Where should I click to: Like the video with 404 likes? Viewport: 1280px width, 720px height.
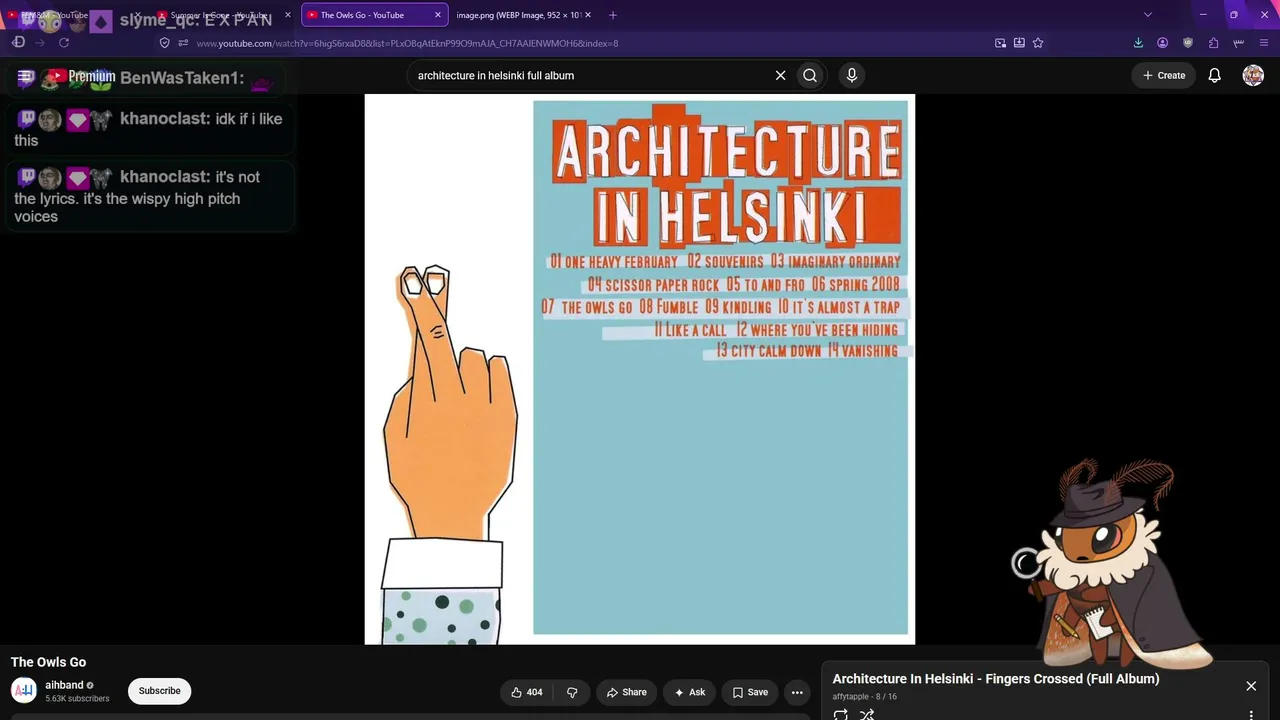point(527,692)
